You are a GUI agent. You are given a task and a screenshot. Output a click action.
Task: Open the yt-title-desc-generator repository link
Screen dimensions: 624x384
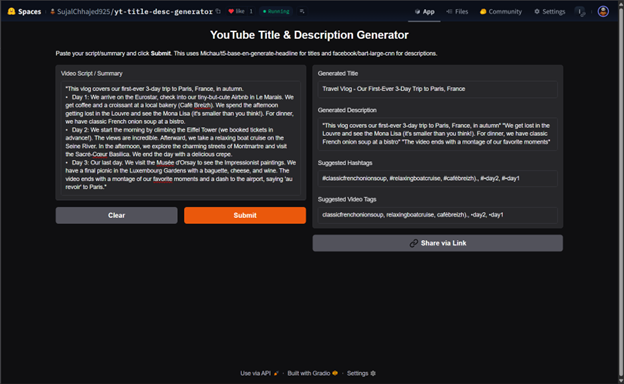[163, 12]
